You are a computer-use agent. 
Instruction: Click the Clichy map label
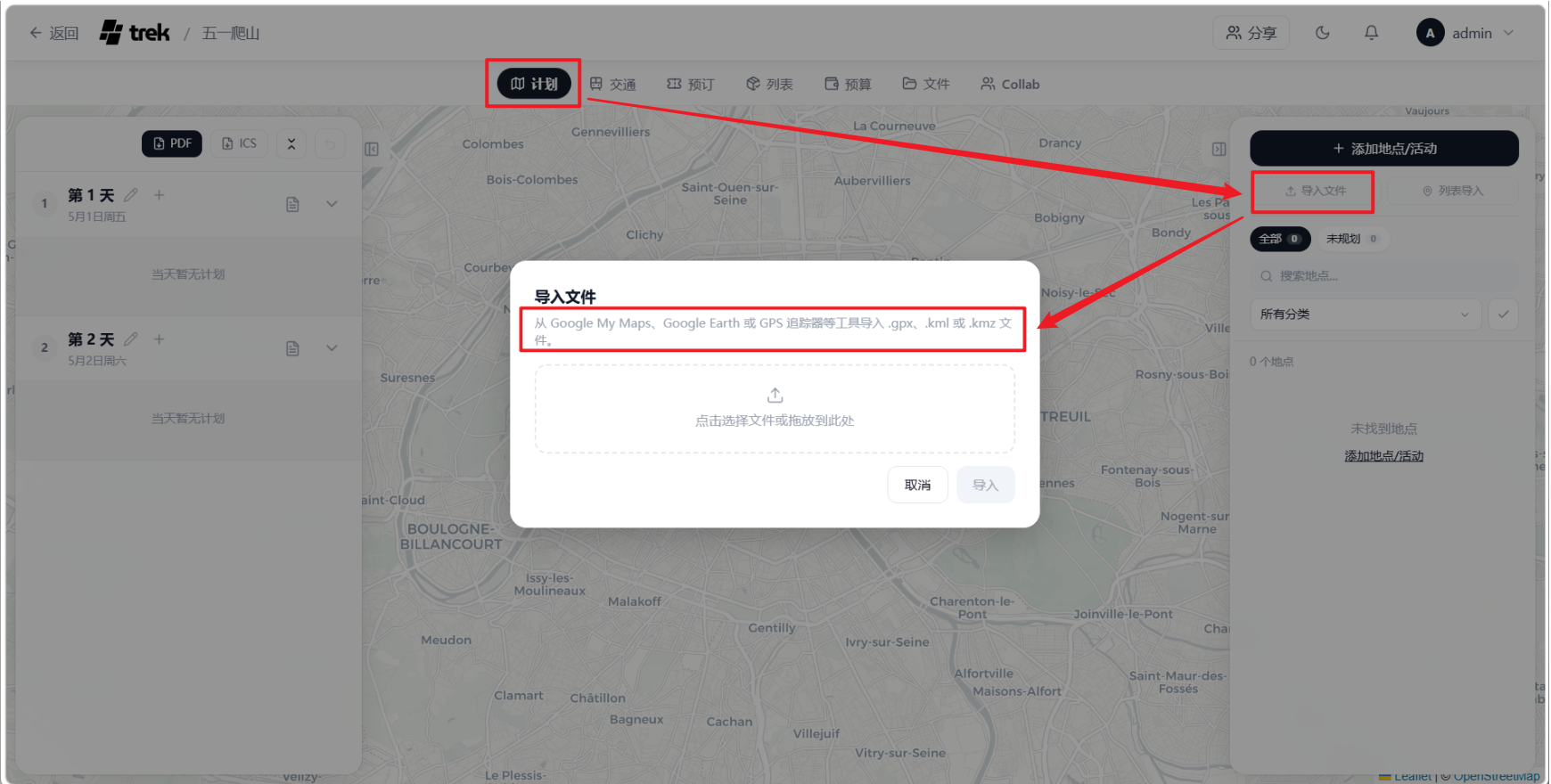pos(644,235)
